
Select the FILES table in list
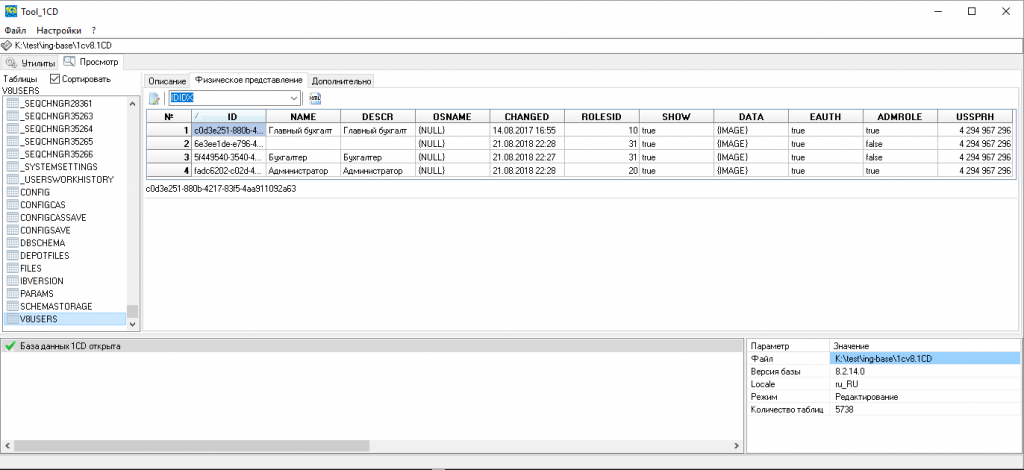point(32,268)
